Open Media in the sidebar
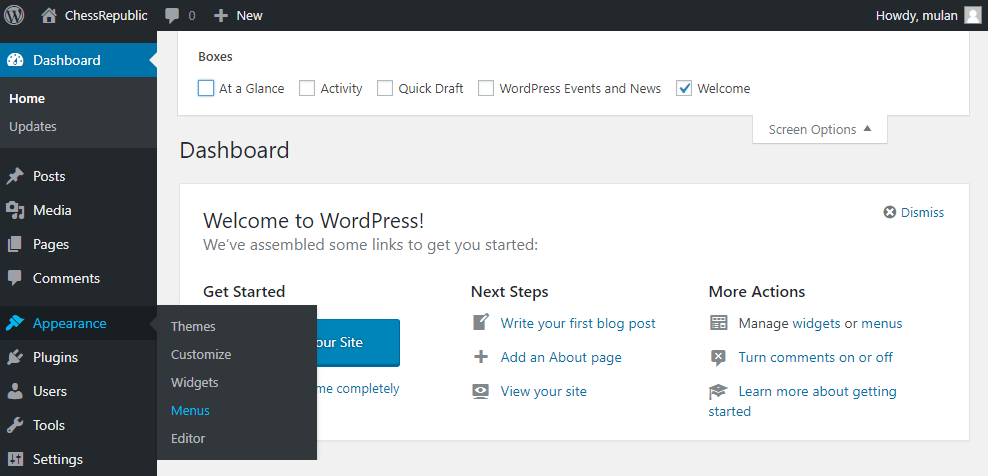 coord(52,211)
